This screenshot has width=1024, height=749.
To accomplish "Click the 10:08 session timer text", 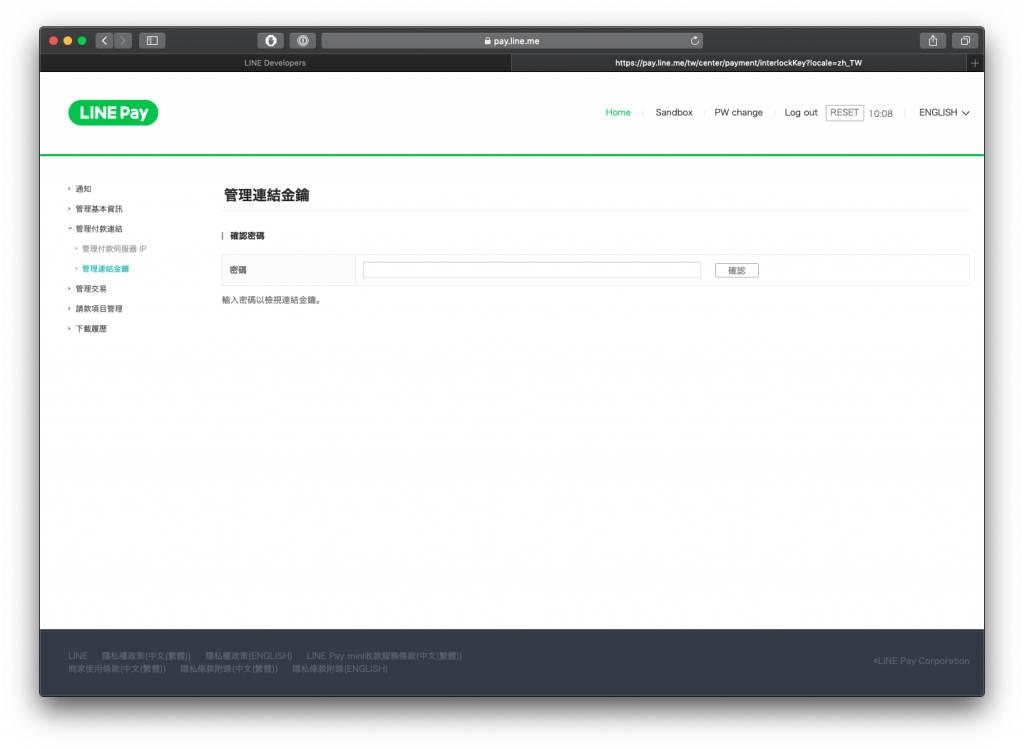I will 880,113.
